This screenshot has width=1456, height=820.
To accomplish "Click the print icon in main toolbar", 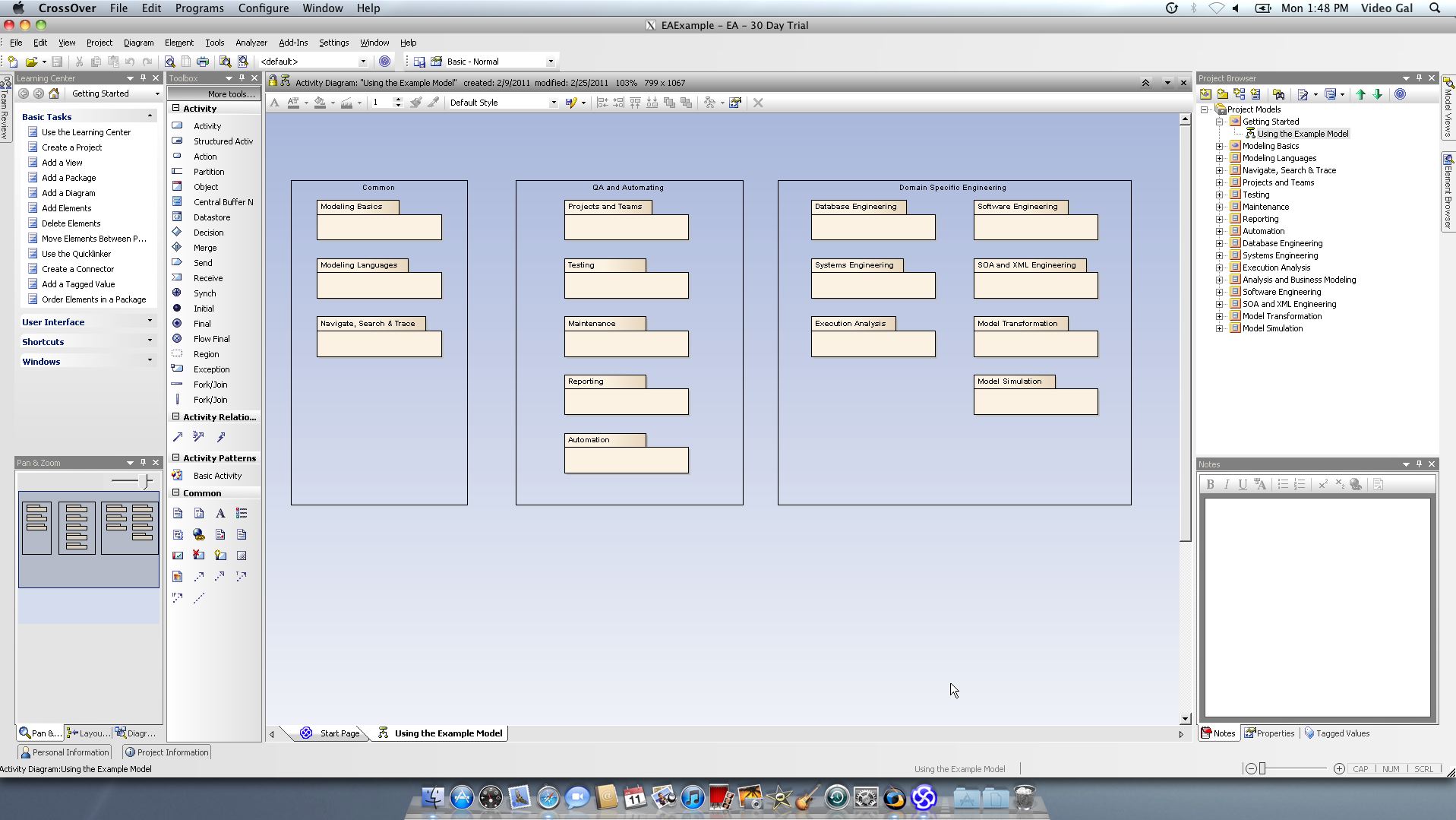I will (203, 62).
